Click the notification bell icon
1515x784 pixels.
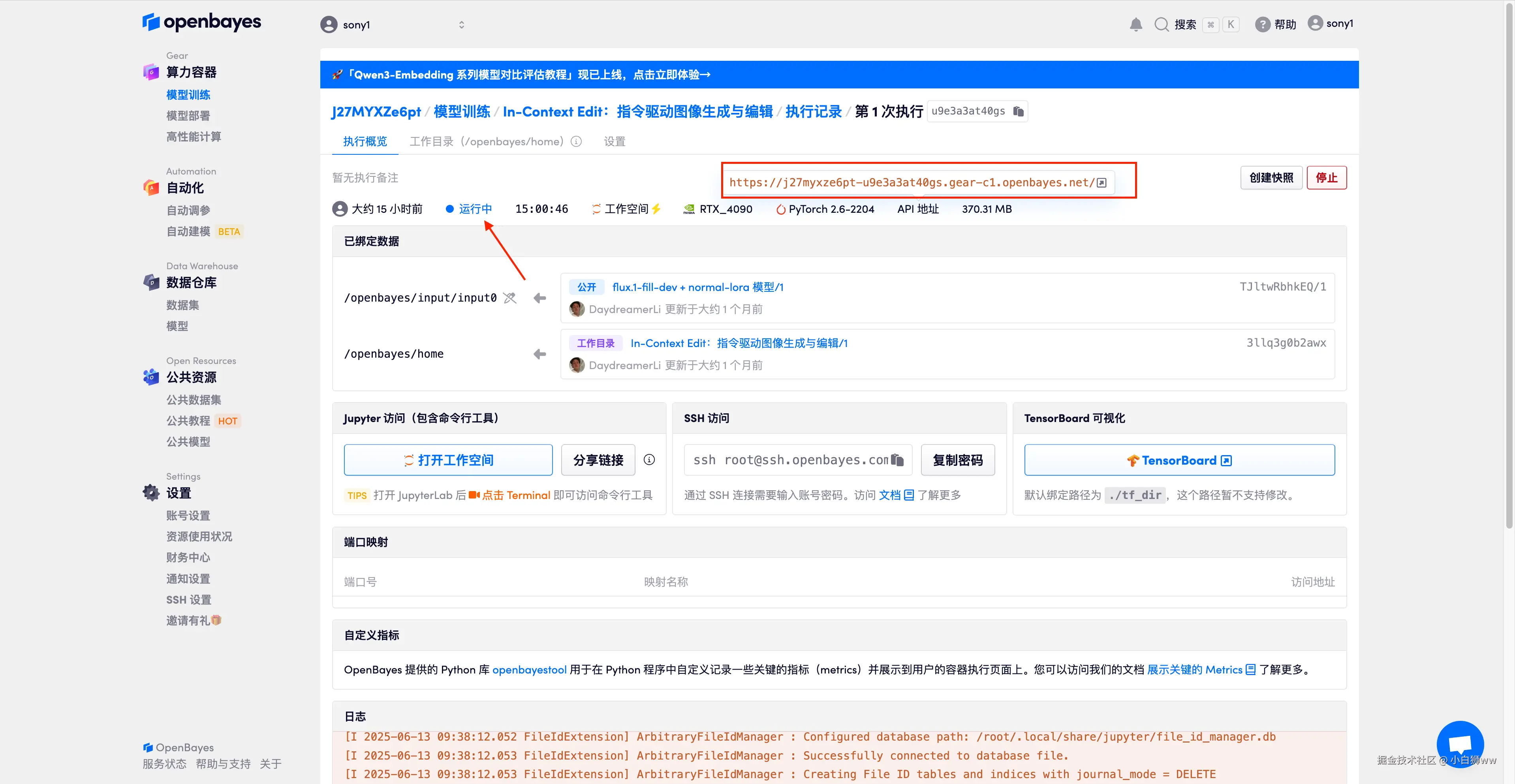click(1136, 24)
